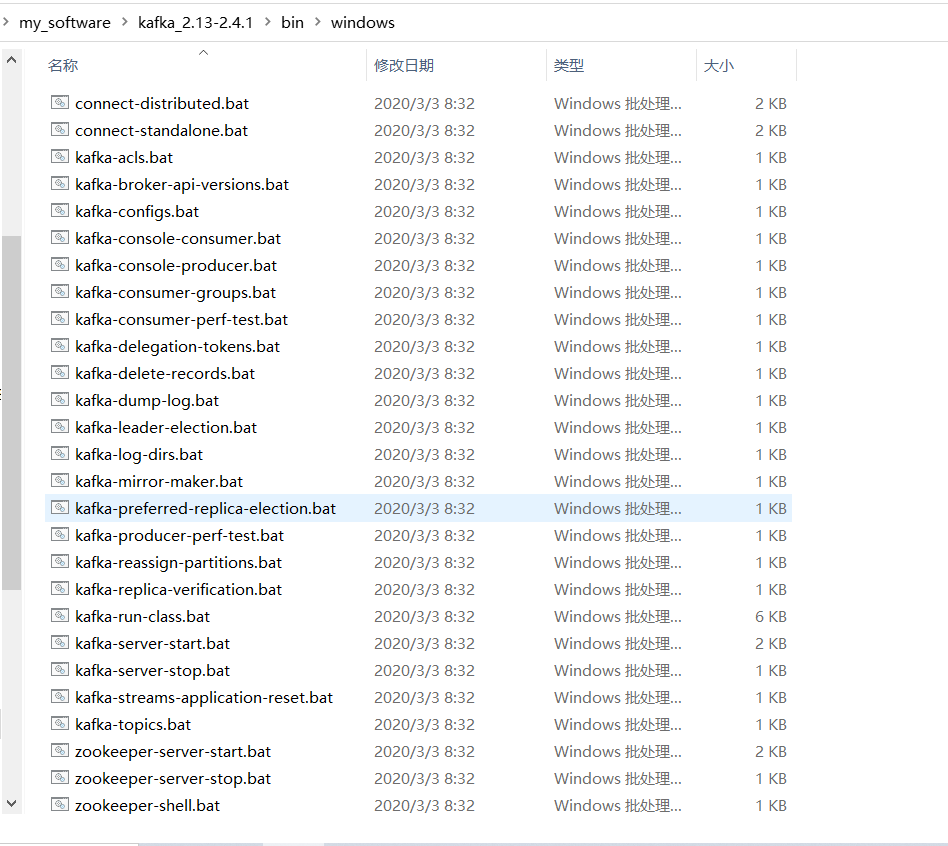Open kafka_2.13-2.4.1 breadcrumb segment
This screenshot has width=948, height=846.
[195, 22]
